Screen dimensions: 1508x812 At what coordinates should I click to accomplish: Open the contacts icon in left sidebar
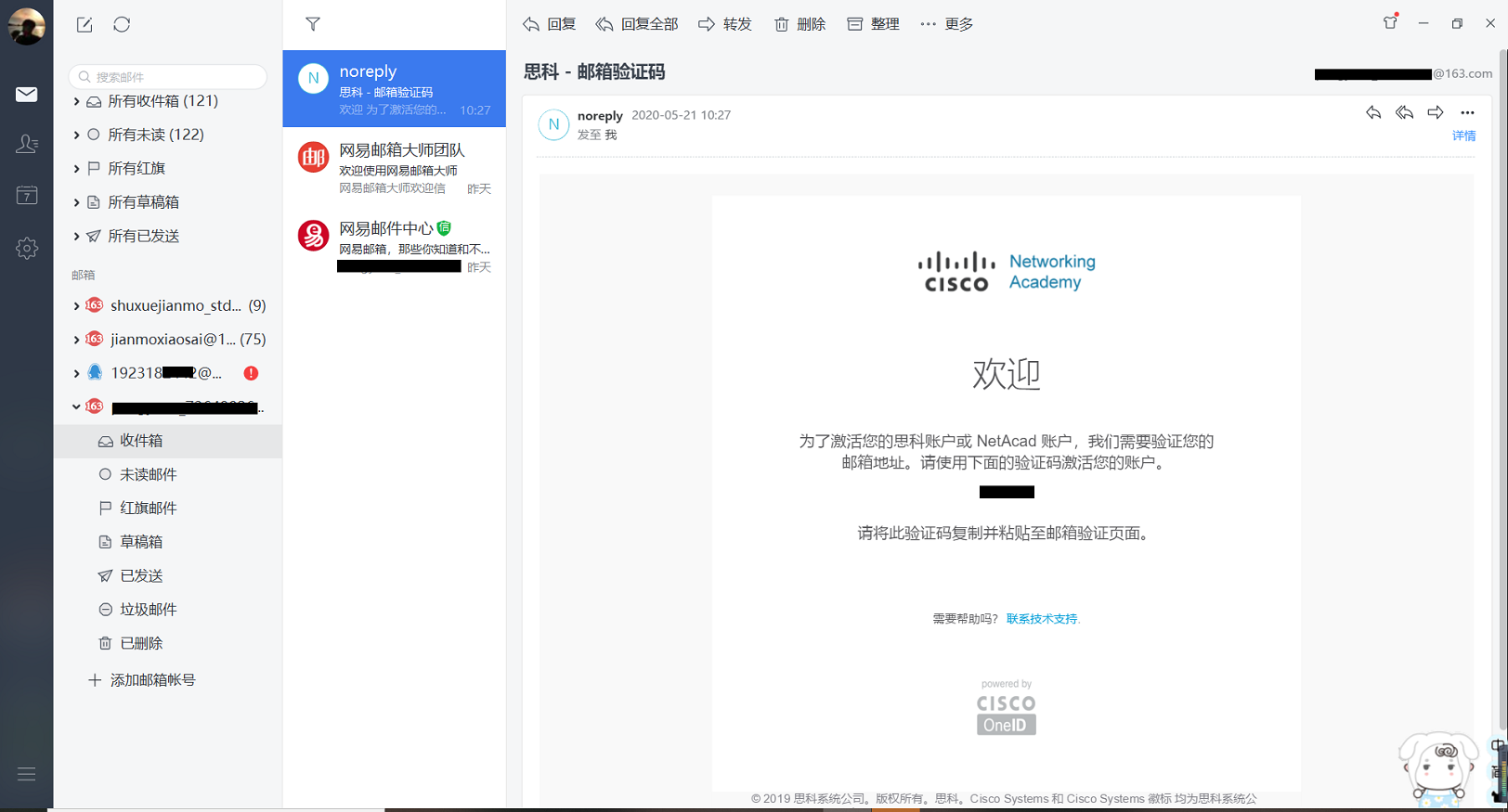coord(27,144)
